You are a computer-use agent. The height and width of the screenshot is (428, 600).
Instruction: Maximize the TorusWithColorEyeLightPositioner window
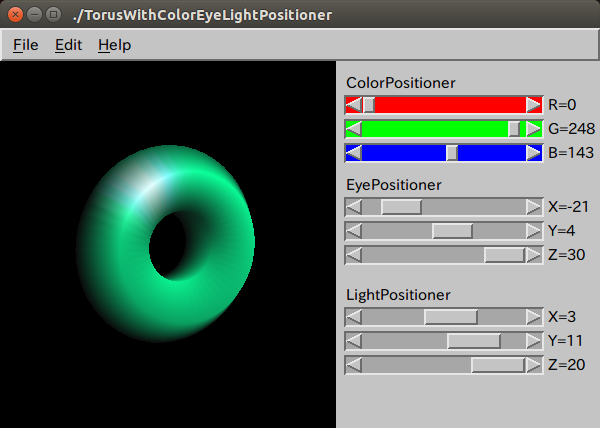54,15
